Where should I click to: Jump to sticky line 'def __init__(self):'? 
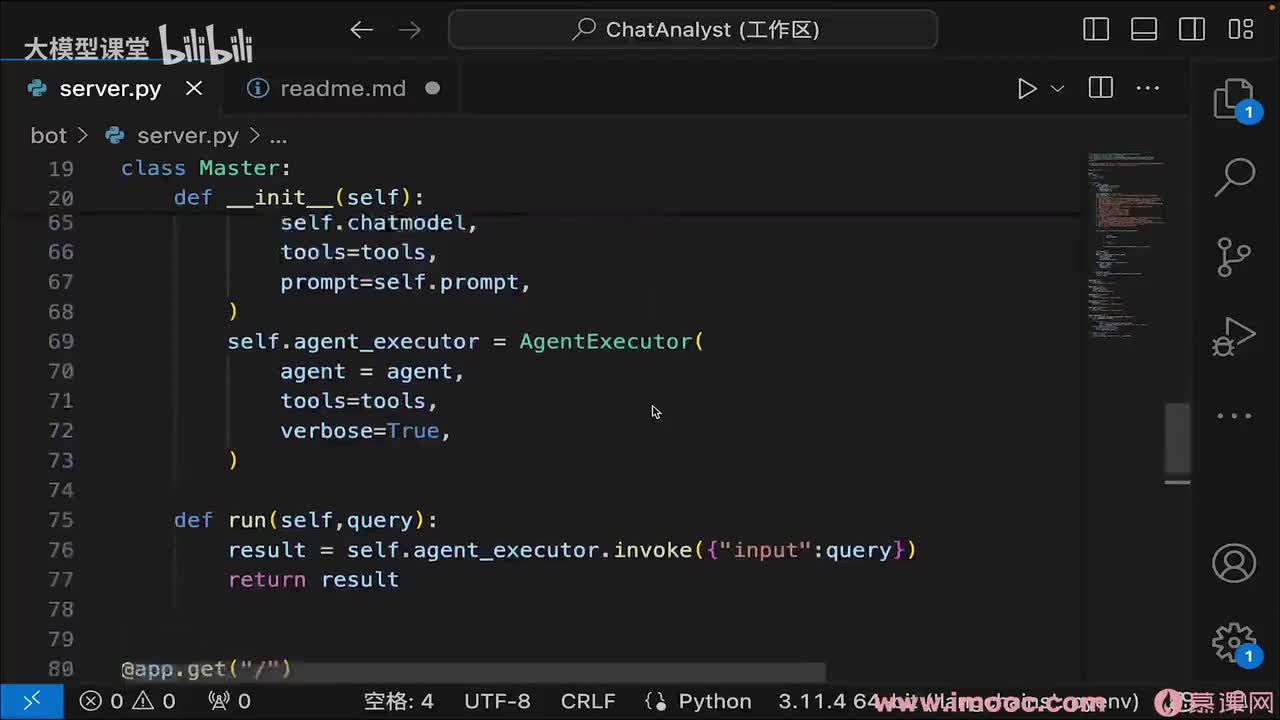299,197
